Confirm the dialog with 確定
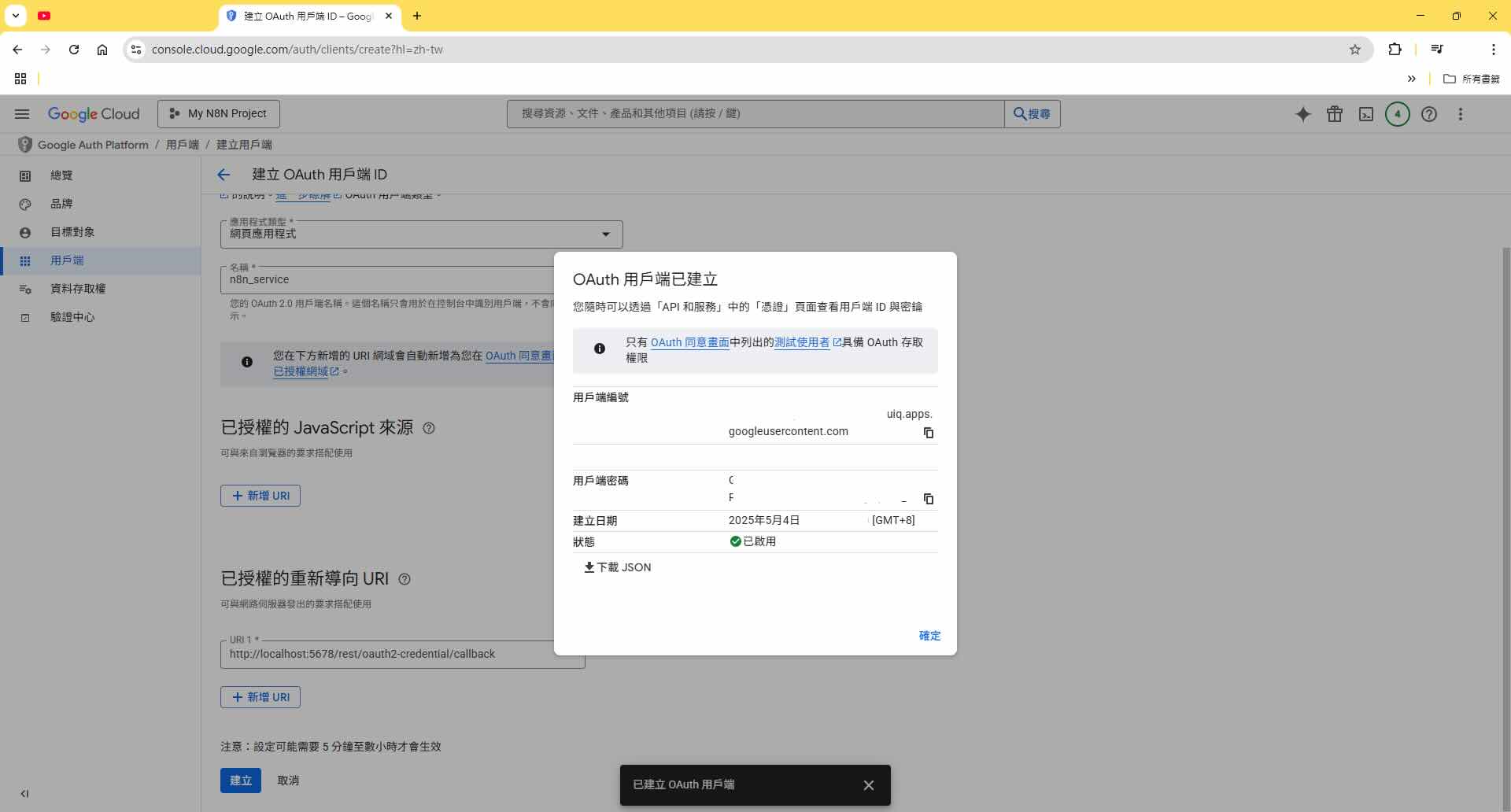1511x812 pixels. pos(929,636)
